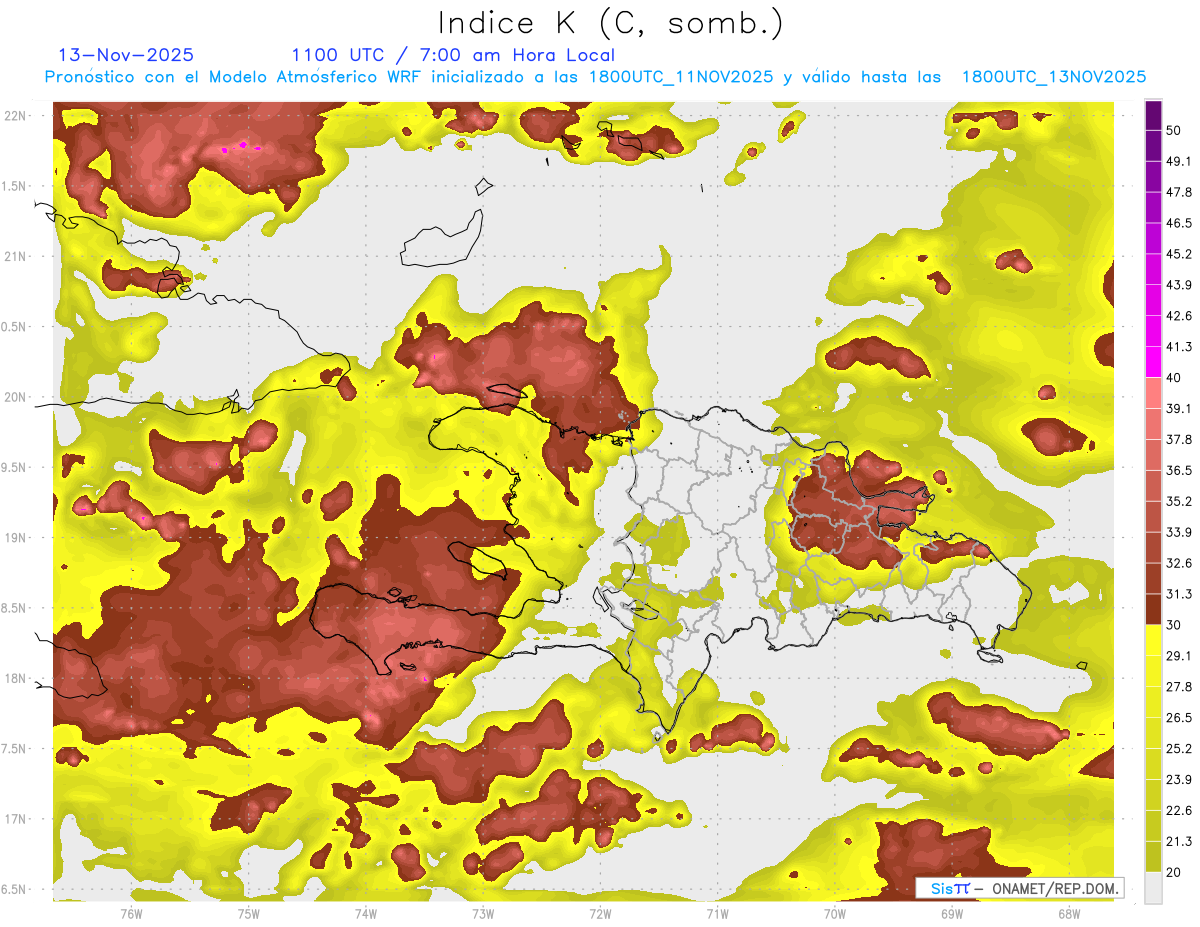Click the bright yellow swatch between 29.1 and 30

tap(1153, 641)
